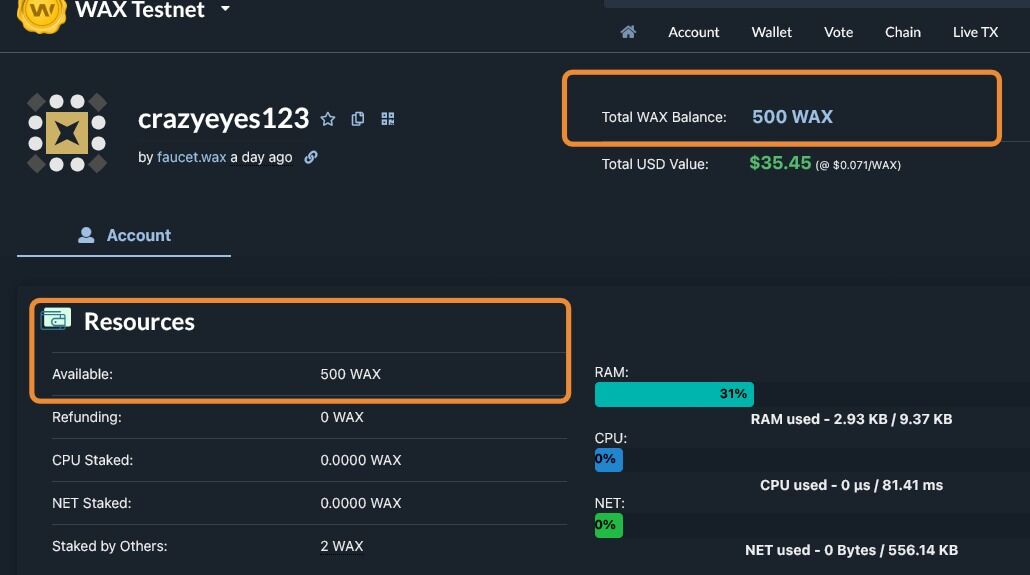Open the faucet.wax creator link

191,157
